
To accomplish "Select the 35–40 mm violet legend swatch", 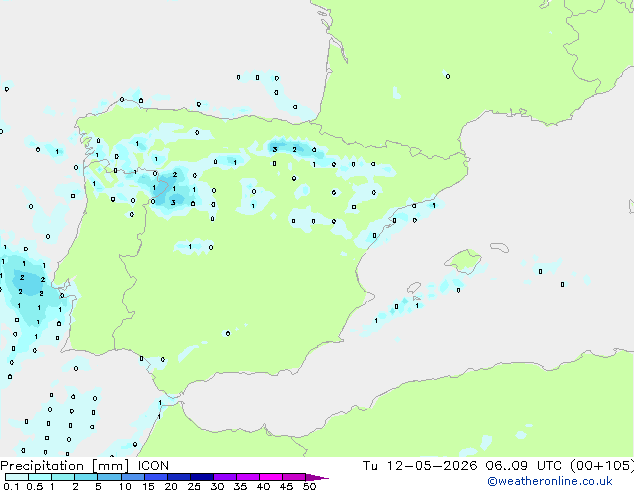I will pyautogui.click(x=248, y=477).
